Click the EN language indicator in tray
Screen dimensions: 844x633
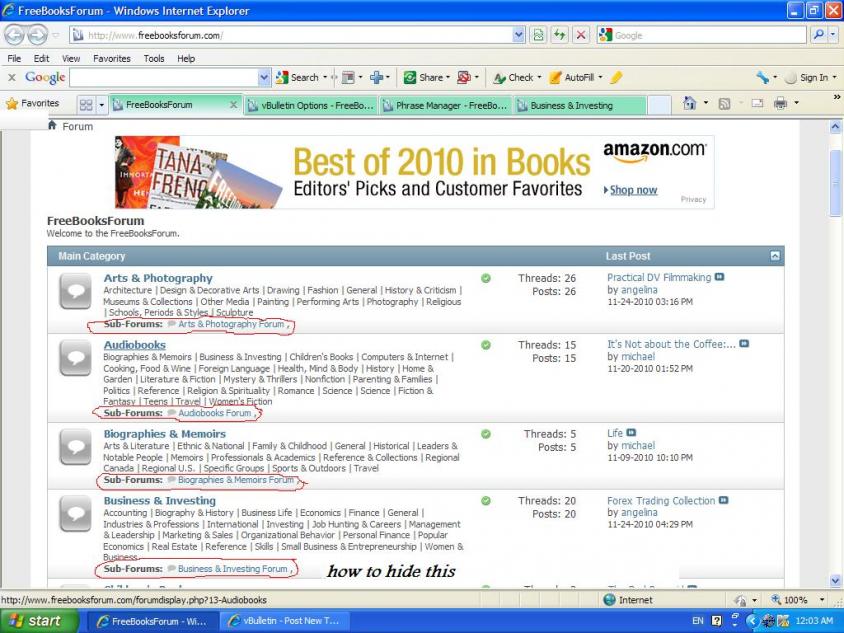pos(698,621)
